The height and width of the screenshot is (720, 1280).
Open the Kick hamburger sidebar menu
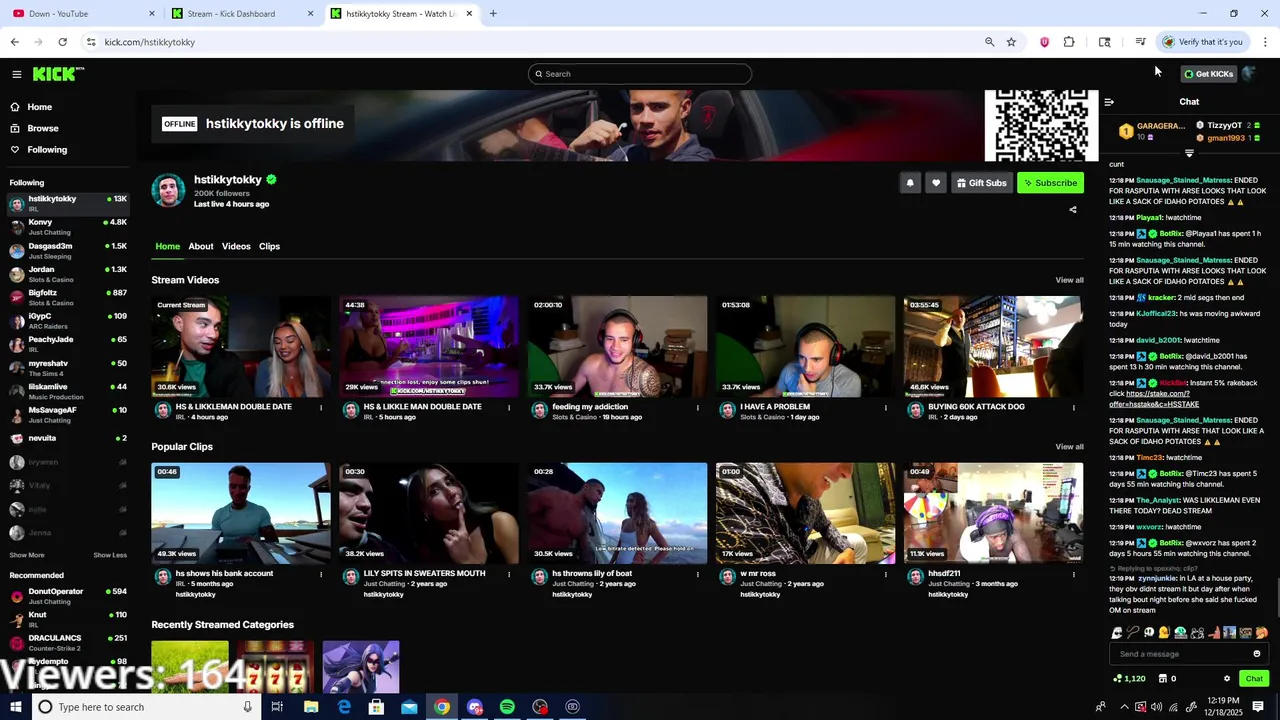(16, 74)
